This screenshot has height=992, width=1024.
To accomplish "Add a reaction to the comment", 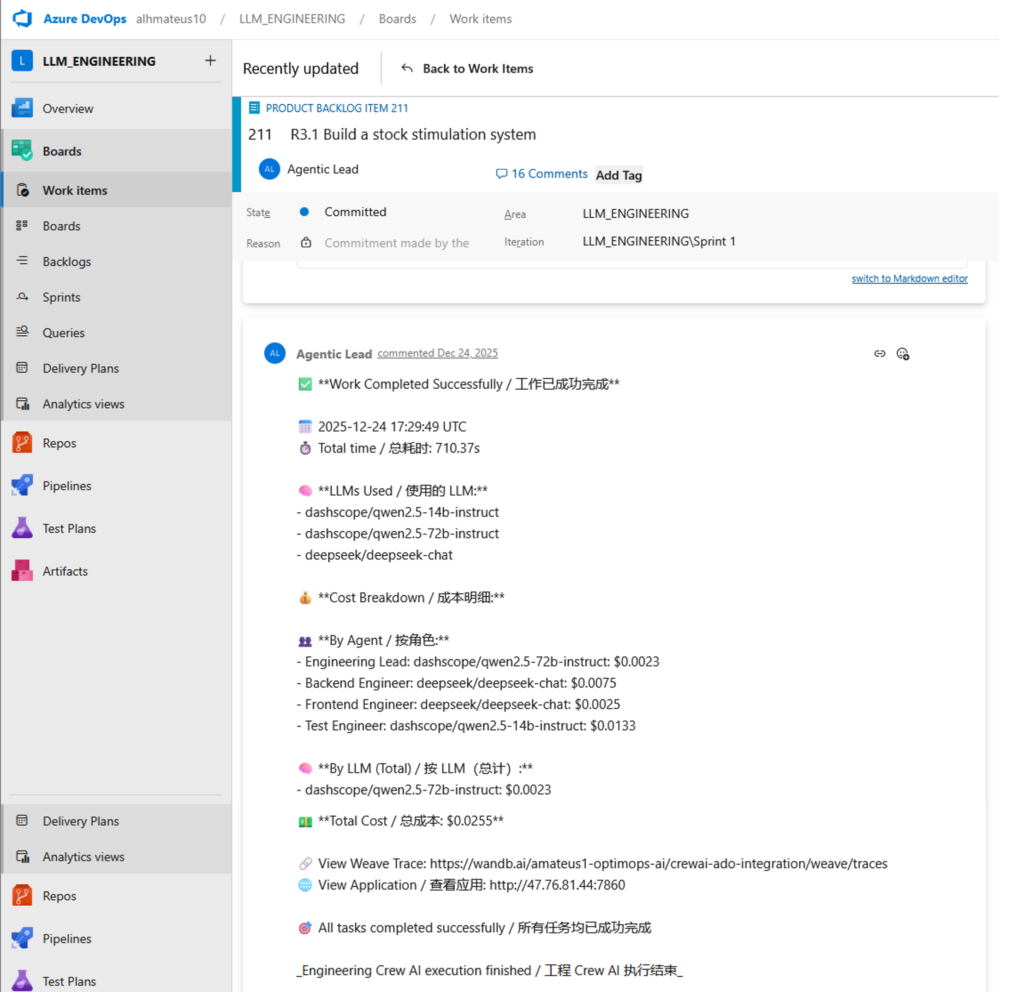I will tap(903, 353).
